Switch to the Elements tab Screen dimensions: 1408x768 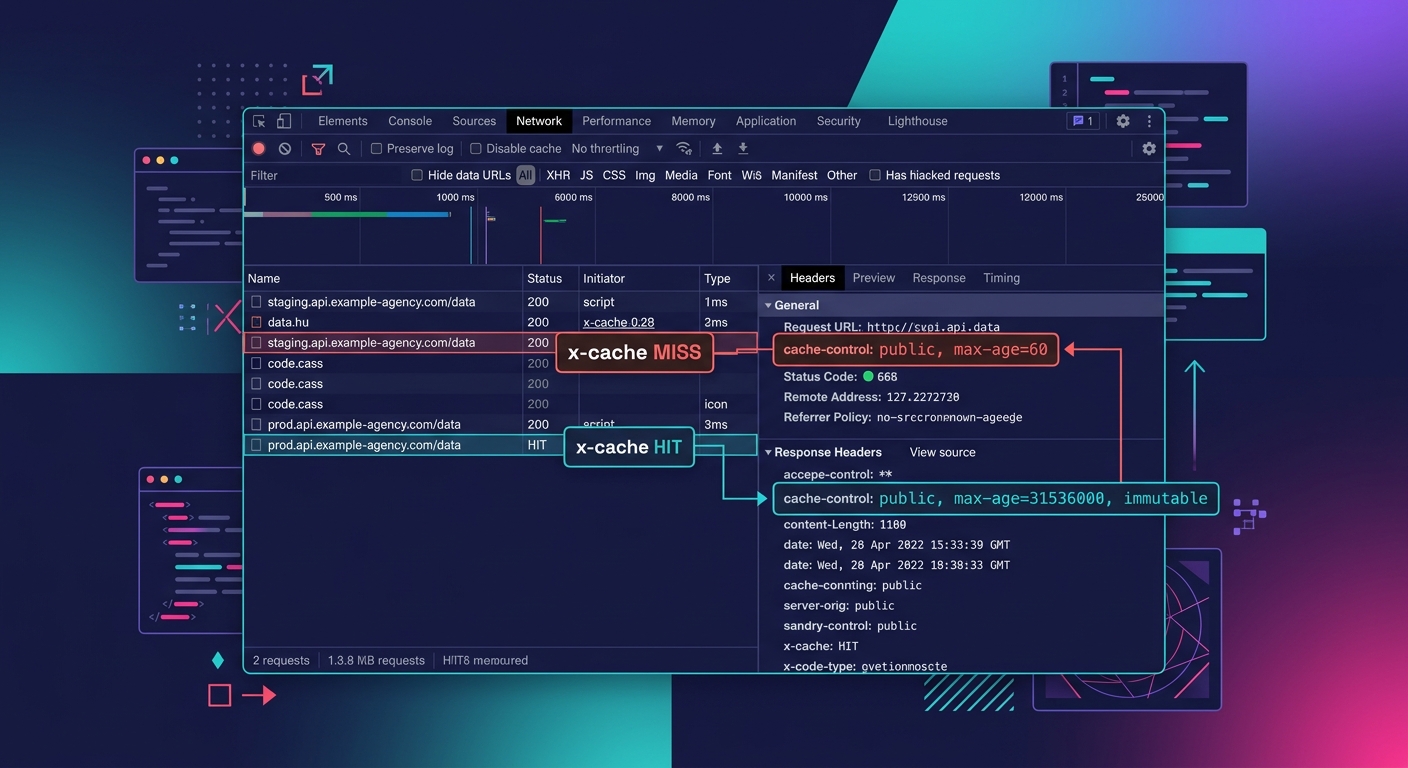click(x=343, y=121)
